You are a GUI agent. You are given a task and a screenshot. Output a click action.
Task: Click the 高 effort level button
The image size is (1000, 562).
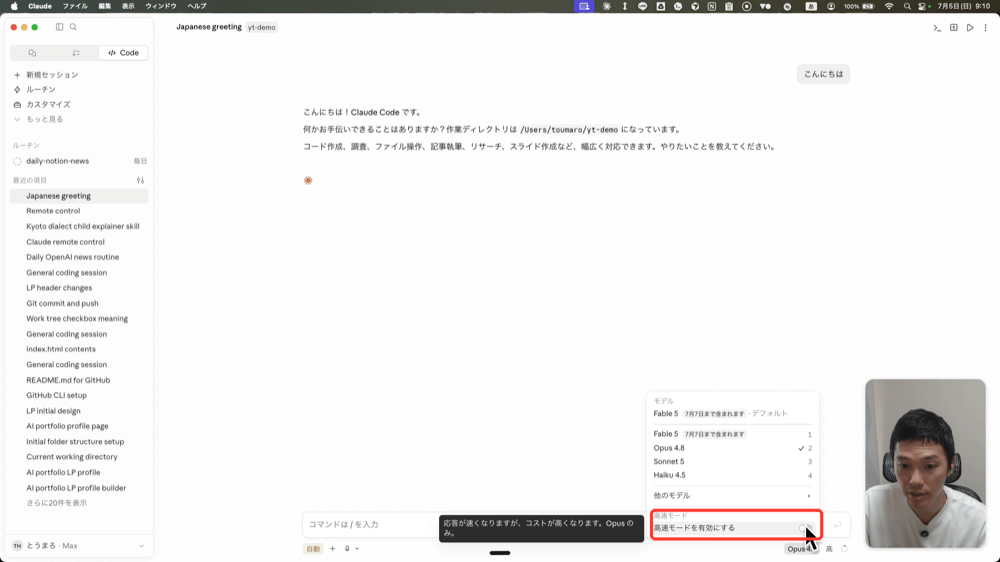click(x=829, y=549)
